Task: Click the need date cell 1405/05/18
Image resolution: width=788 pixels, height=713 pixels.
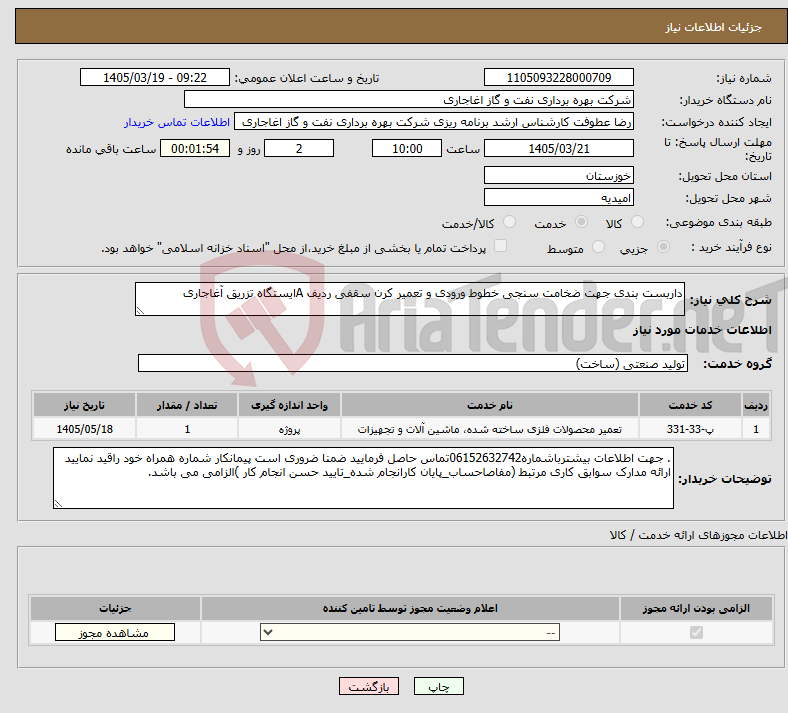Action: pyautogui.click(x=84, y=429)
